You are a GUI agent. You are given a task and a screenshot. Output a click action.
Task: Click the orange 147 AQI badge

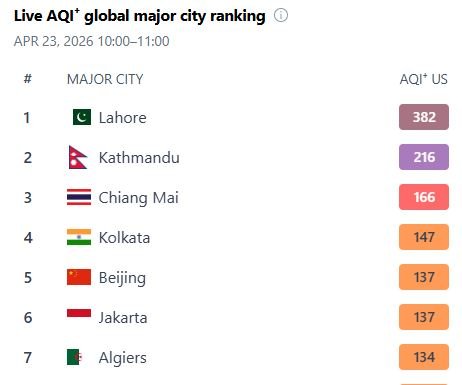pos(424,237)
